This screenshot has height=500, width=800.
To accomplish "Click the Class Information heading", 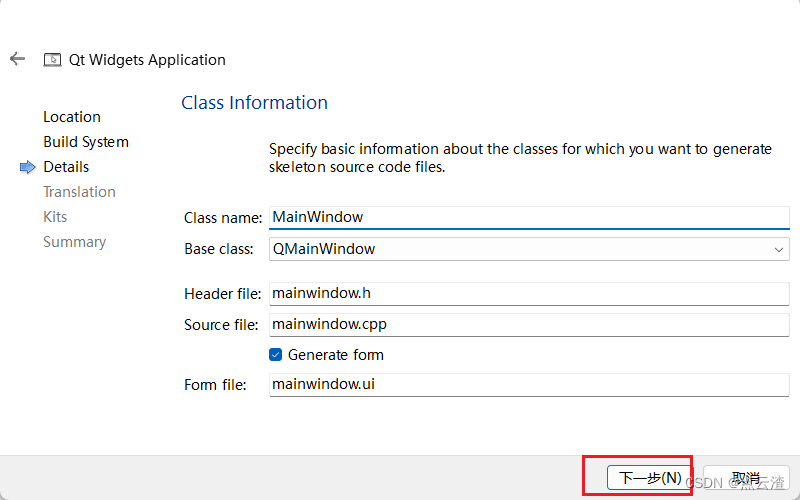I will [254, 103].
